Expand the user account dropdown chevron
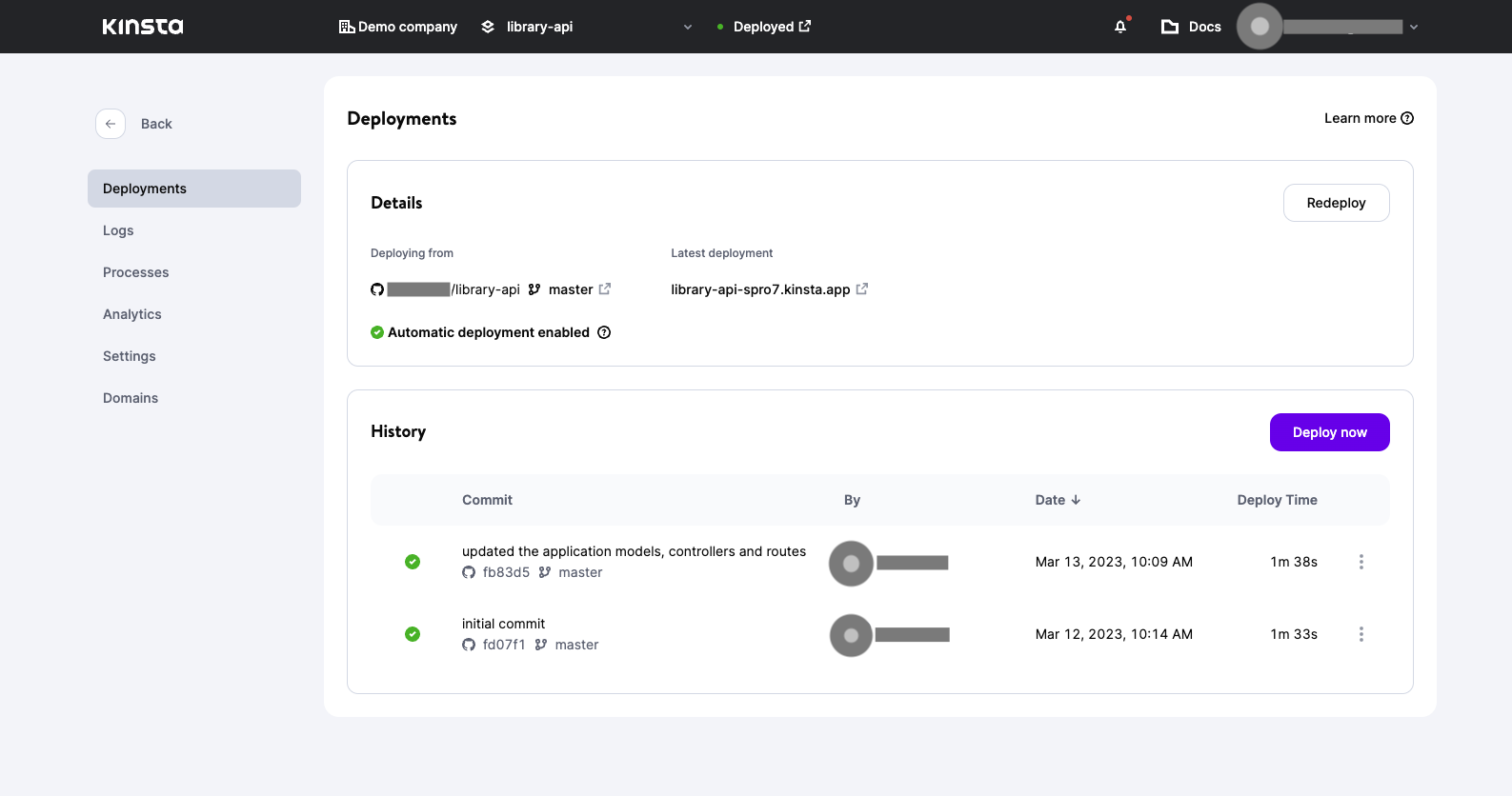This screenshot has height=796, width=1512. (x=1414, y=27)
